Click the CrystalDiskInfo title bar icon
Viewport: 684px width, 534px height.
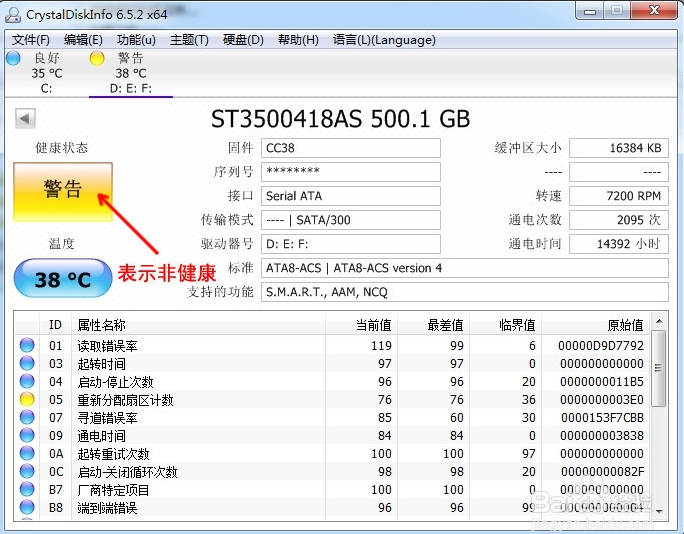[13, 15]
